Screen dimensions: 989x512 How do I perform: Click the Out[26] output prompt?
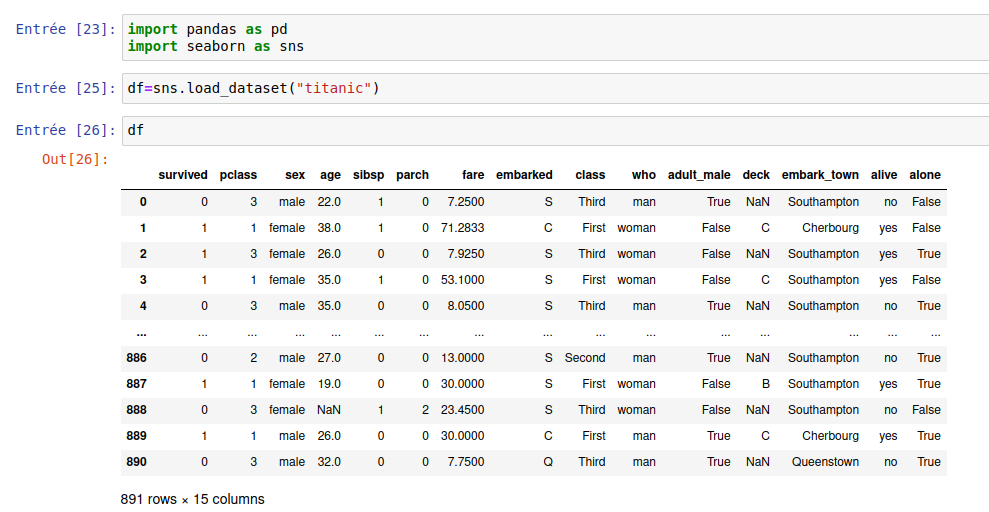(x=75, y=159)
